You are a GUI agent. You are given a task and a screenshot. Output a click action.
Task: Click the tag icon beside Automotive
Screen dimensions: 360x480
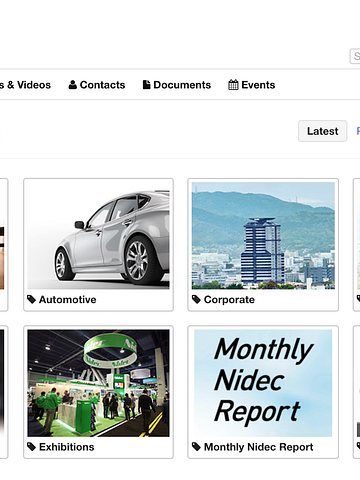point(31,300)
